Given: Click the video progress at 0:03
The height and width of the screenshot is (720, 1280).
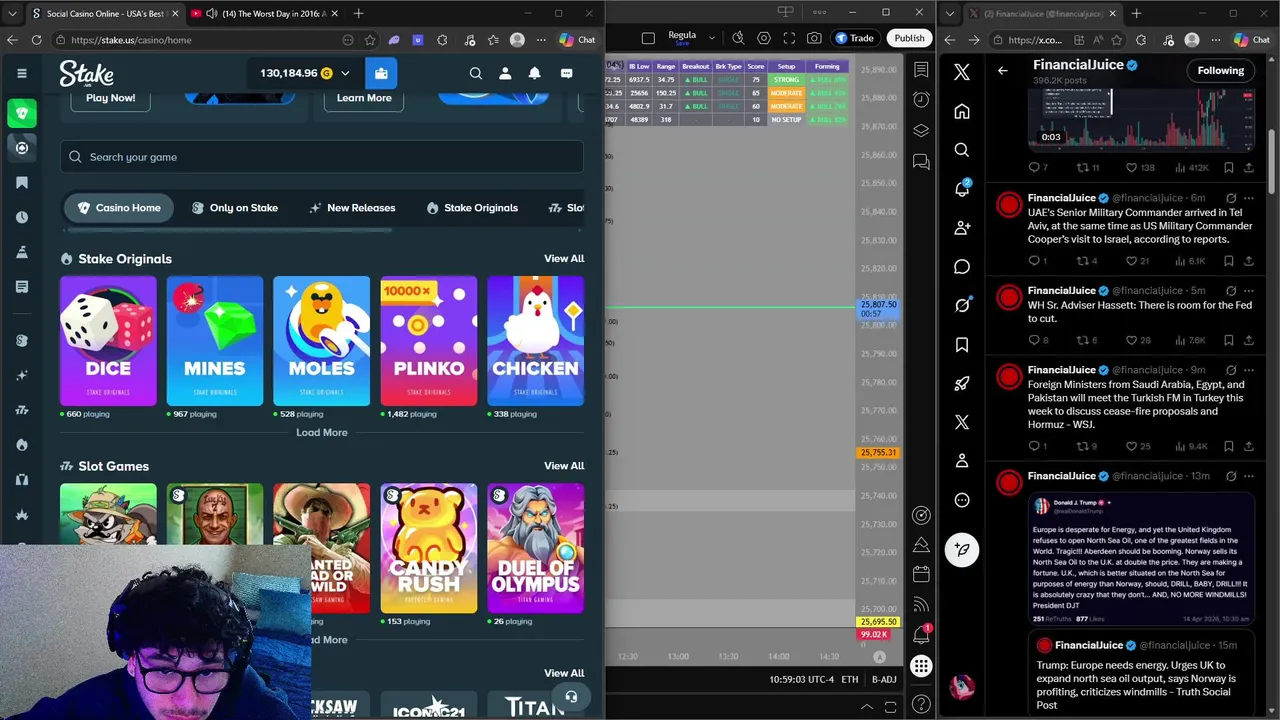Looking at the screenshot, I should (1051, 137).
